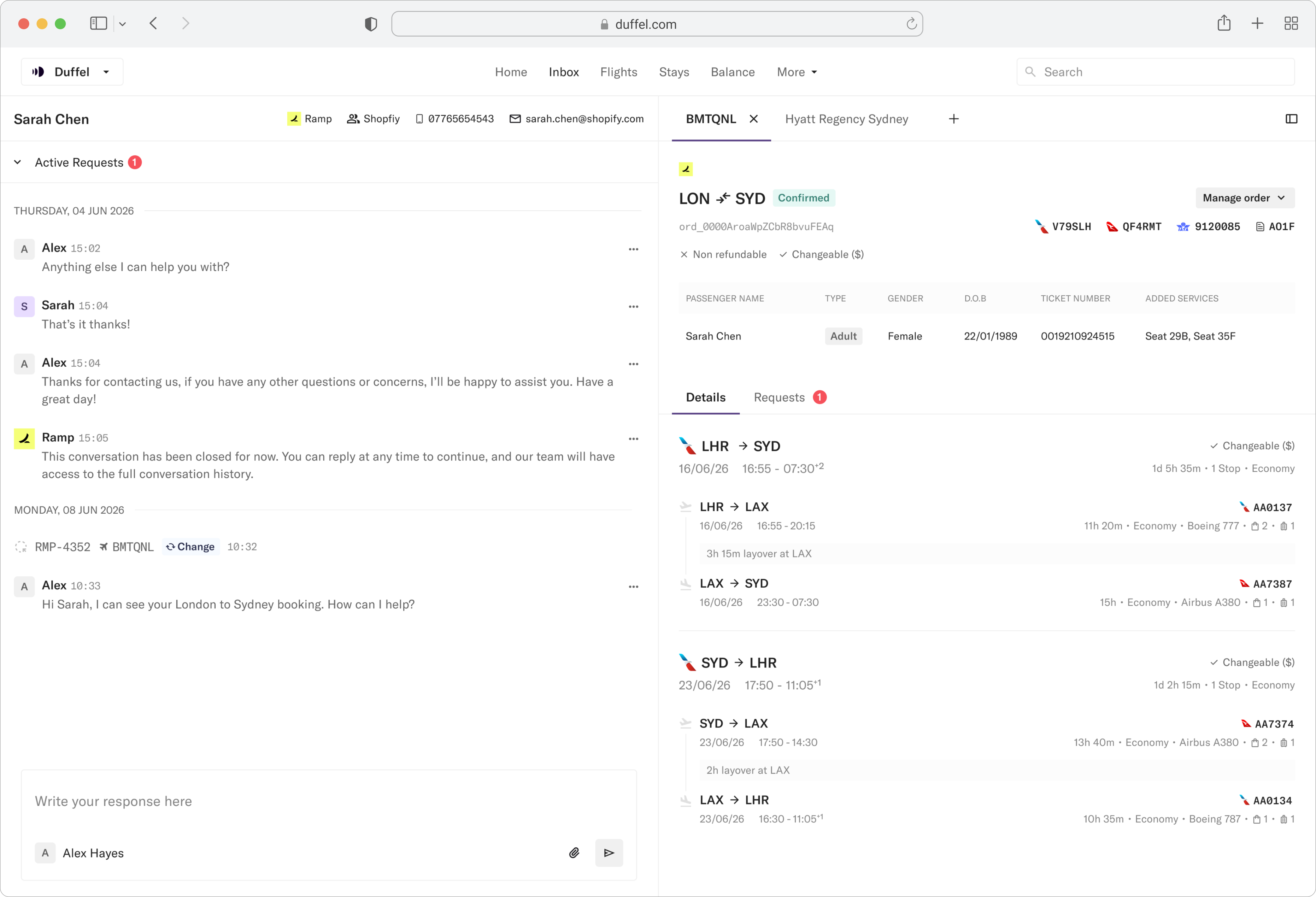Viewport: 1316px width, 897px height.
Task: Collapse the Active Requests section chevron
Action: pos(18,162)
